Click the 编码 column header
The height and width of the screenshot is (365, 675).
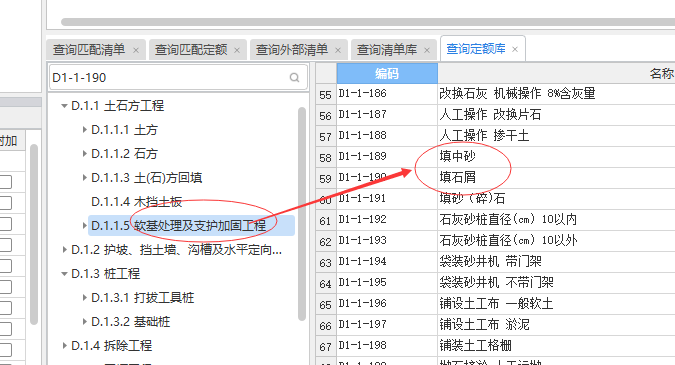(x=387, y=73)
